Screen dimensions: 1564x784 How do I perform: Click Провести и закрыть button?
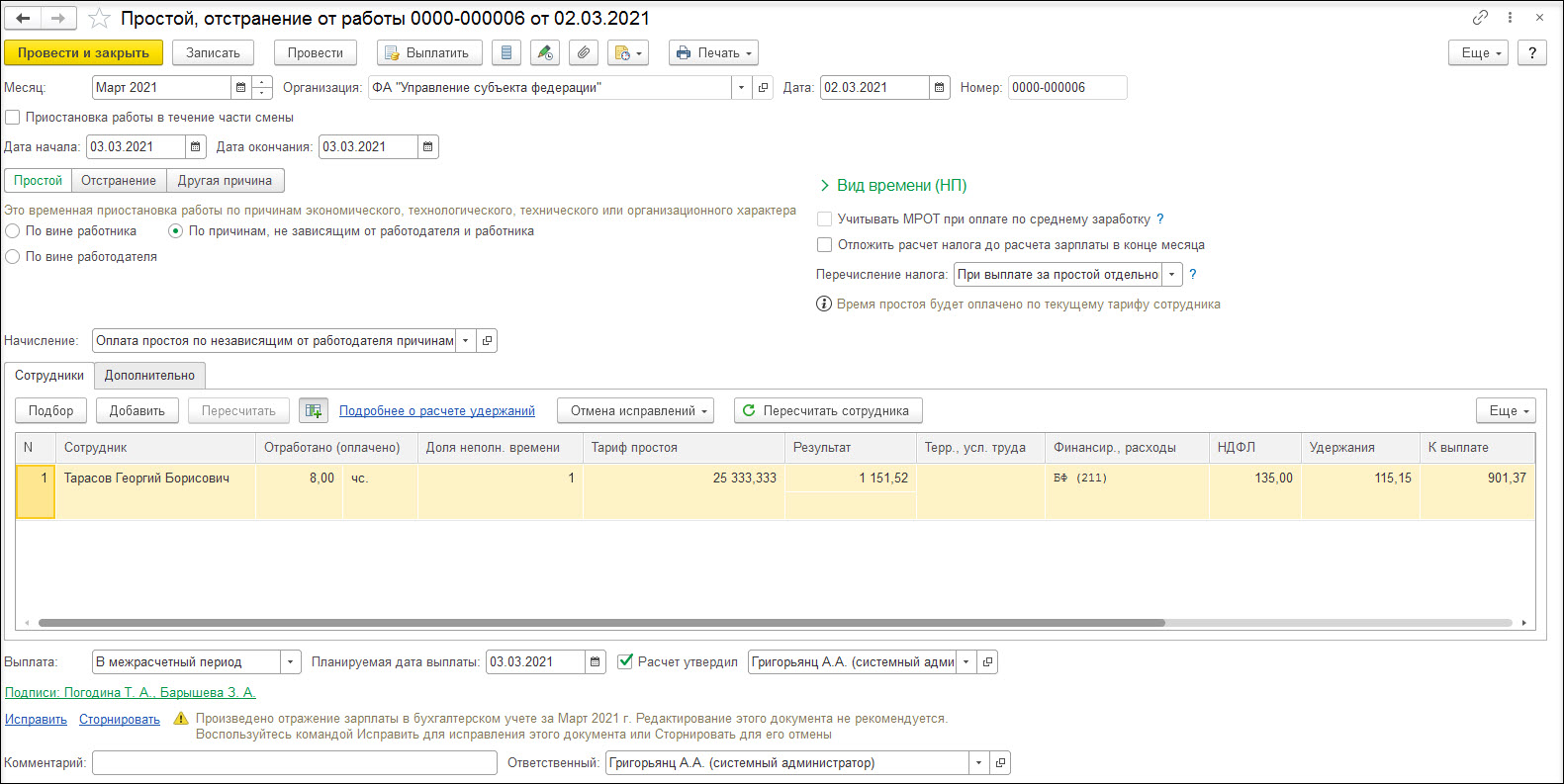pos(83,53)
